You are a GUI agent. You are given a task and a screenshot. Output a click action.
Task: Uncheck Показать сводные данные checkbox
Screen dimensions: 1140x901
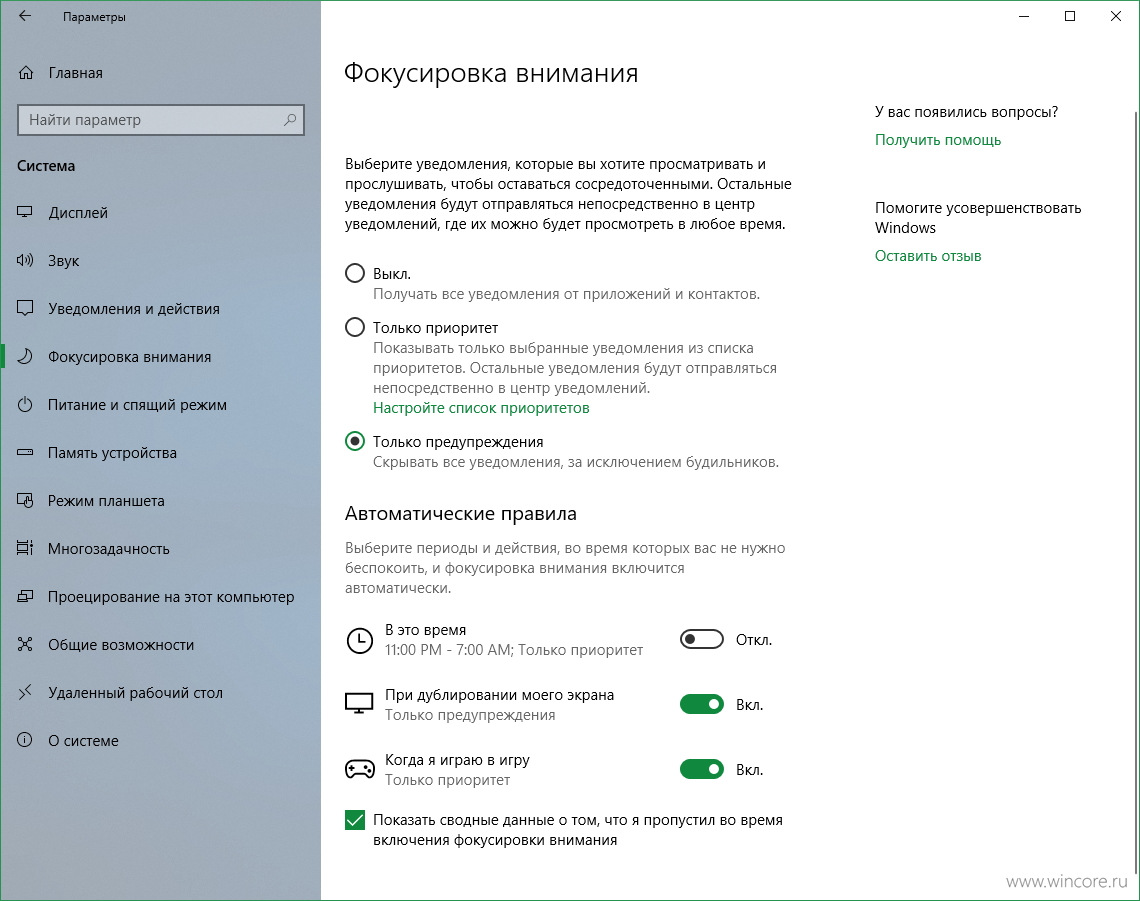[355, 820]
